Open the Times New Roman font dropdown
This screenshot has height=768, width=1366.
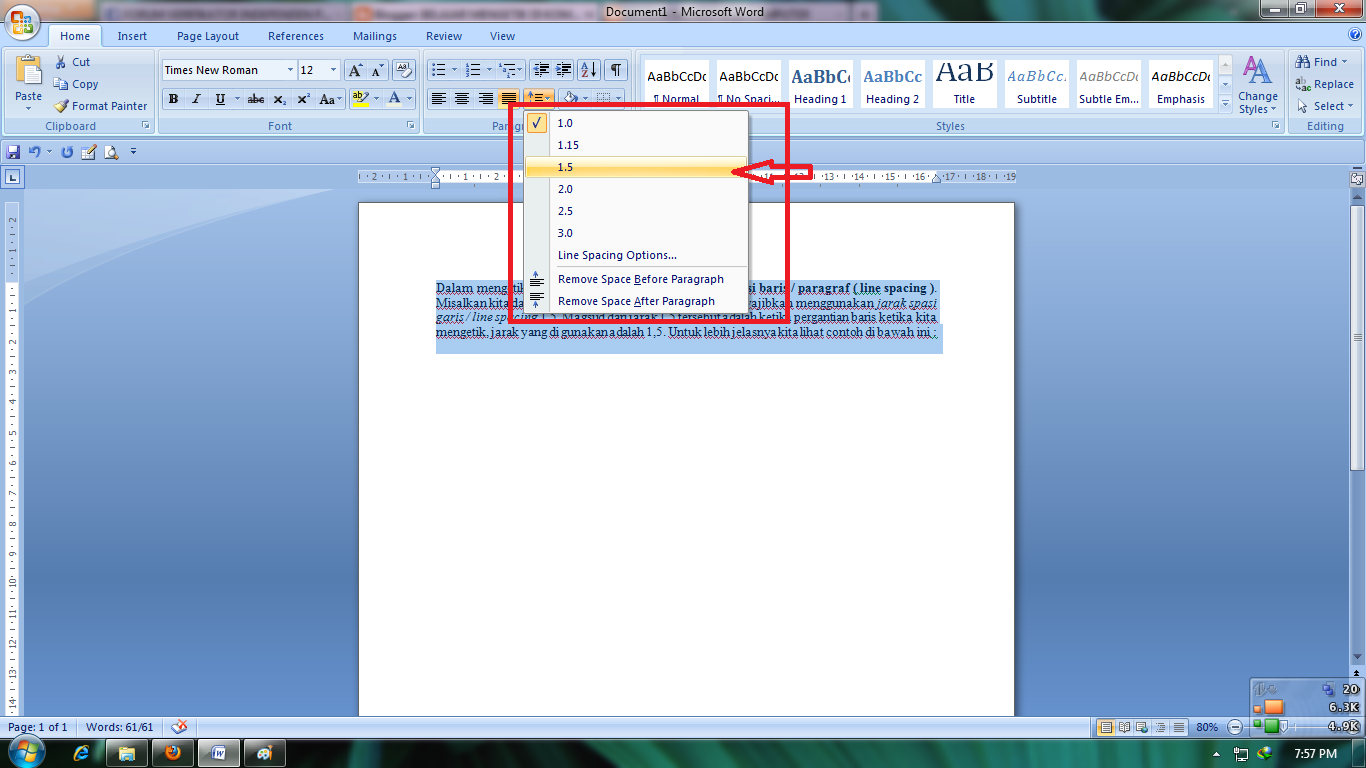click(x=291, y=70)
